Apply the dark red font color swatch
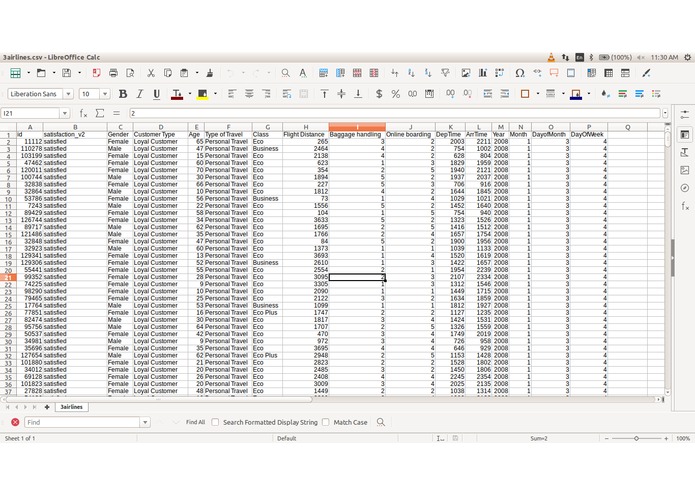This screenshot has width=695, height=494. click(177, 94)
